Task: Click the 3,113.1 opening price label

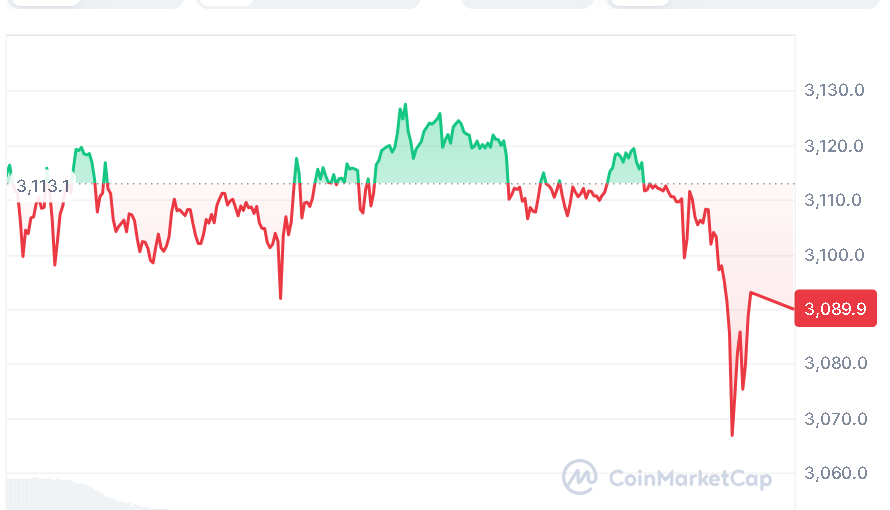Action: point(43,186)
